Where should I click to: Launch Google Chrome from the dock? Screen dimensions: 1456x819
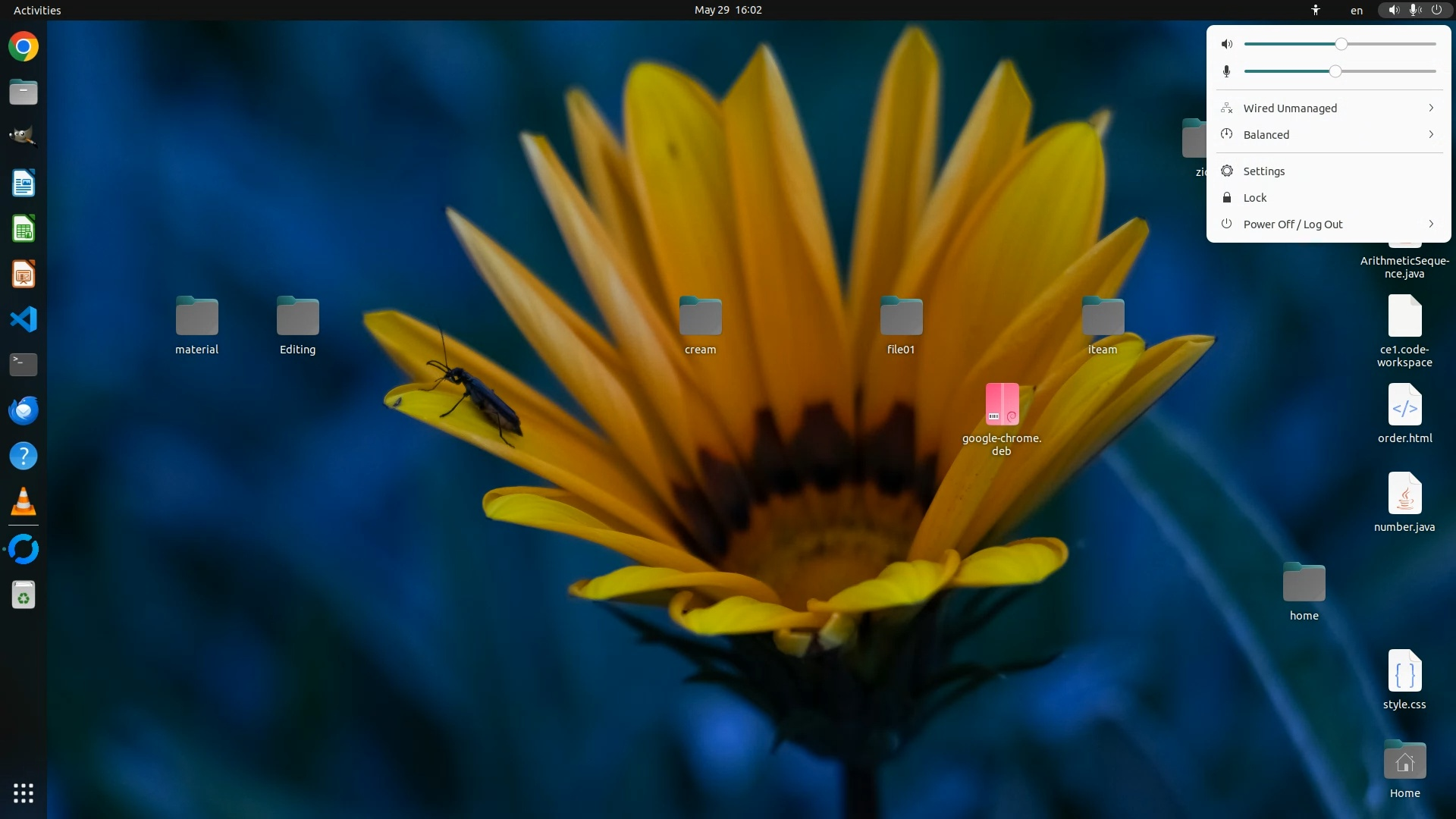[x=24, y=47]
